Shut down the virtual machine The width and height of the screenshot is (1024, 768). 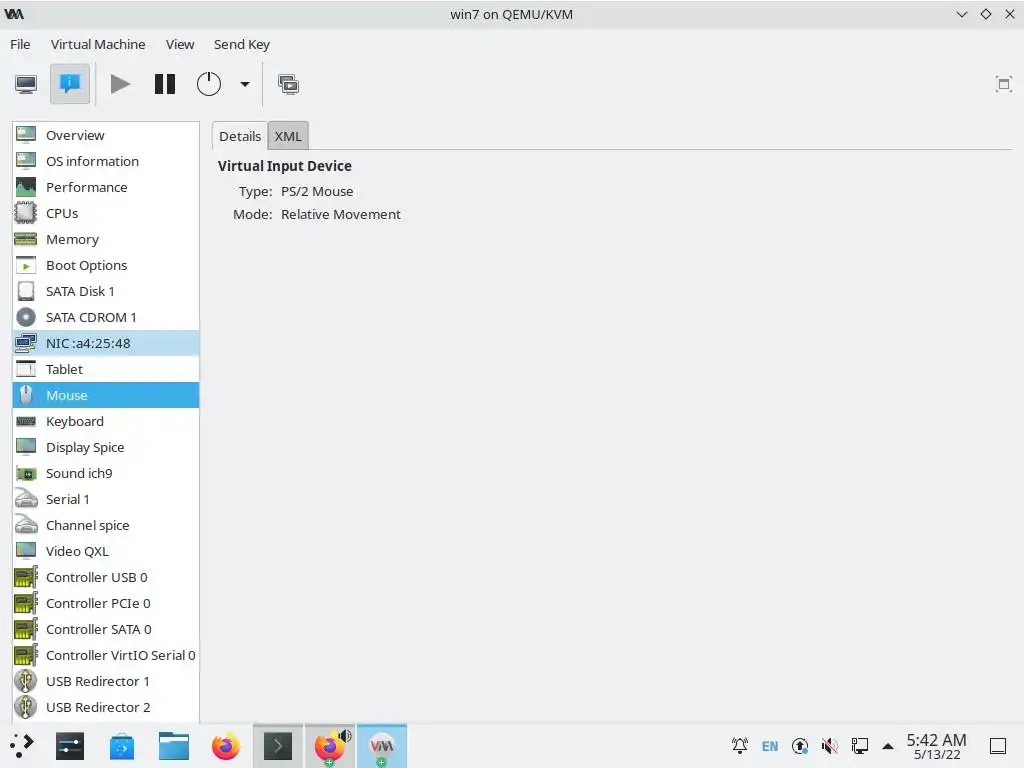[x=209, y=84]
